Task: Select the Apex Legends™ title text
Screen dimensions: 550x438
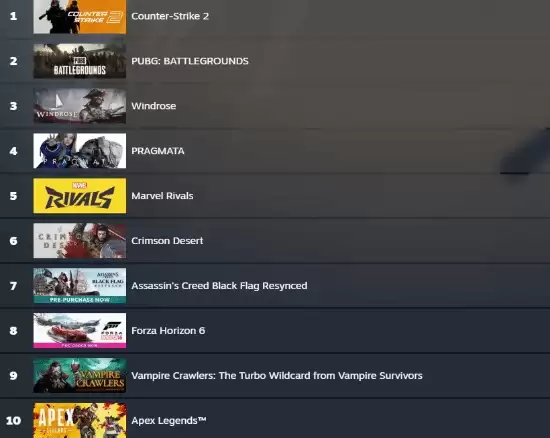Action: click(169, 420)
